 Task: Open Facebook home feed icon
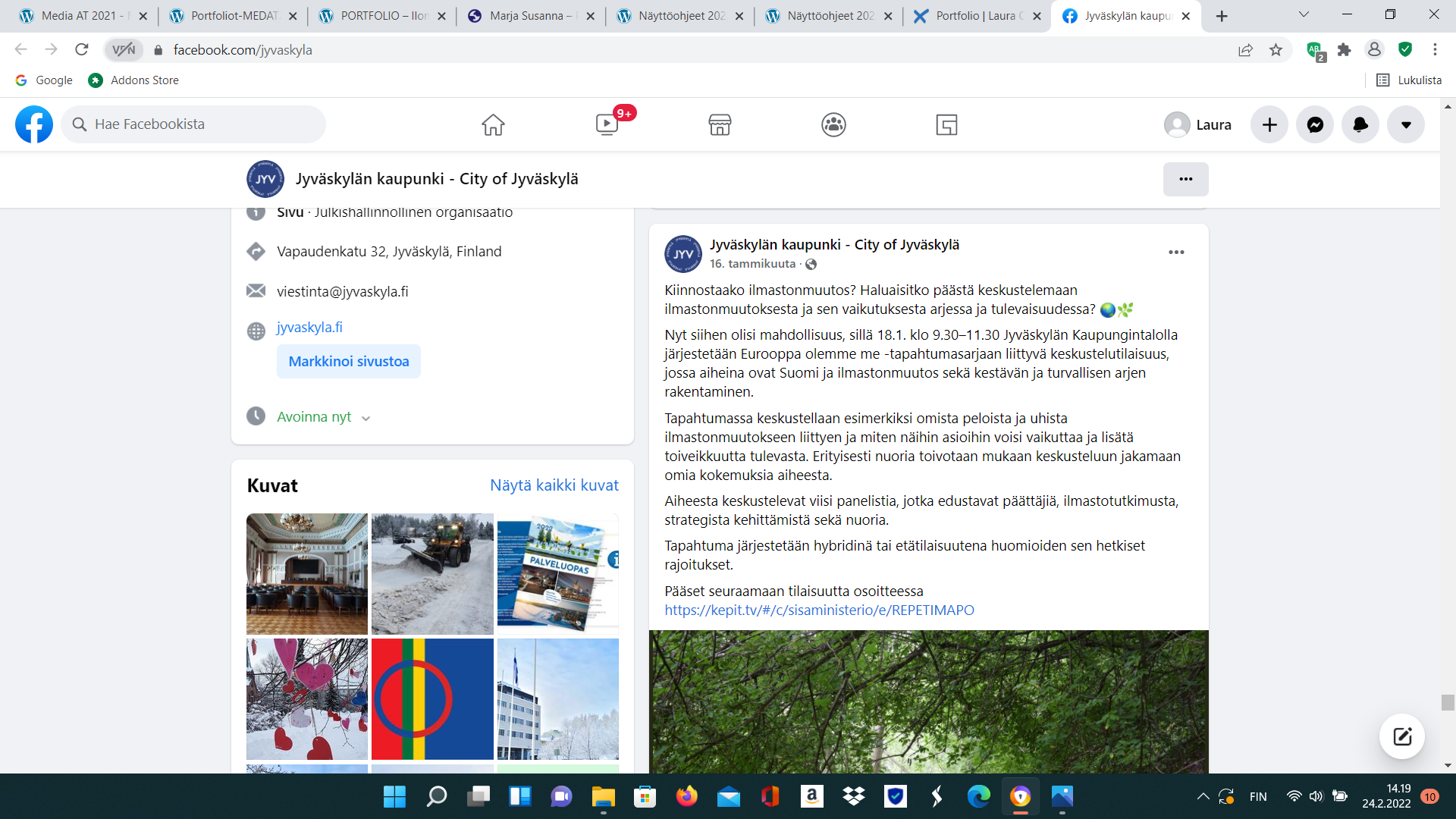(493, 124)
